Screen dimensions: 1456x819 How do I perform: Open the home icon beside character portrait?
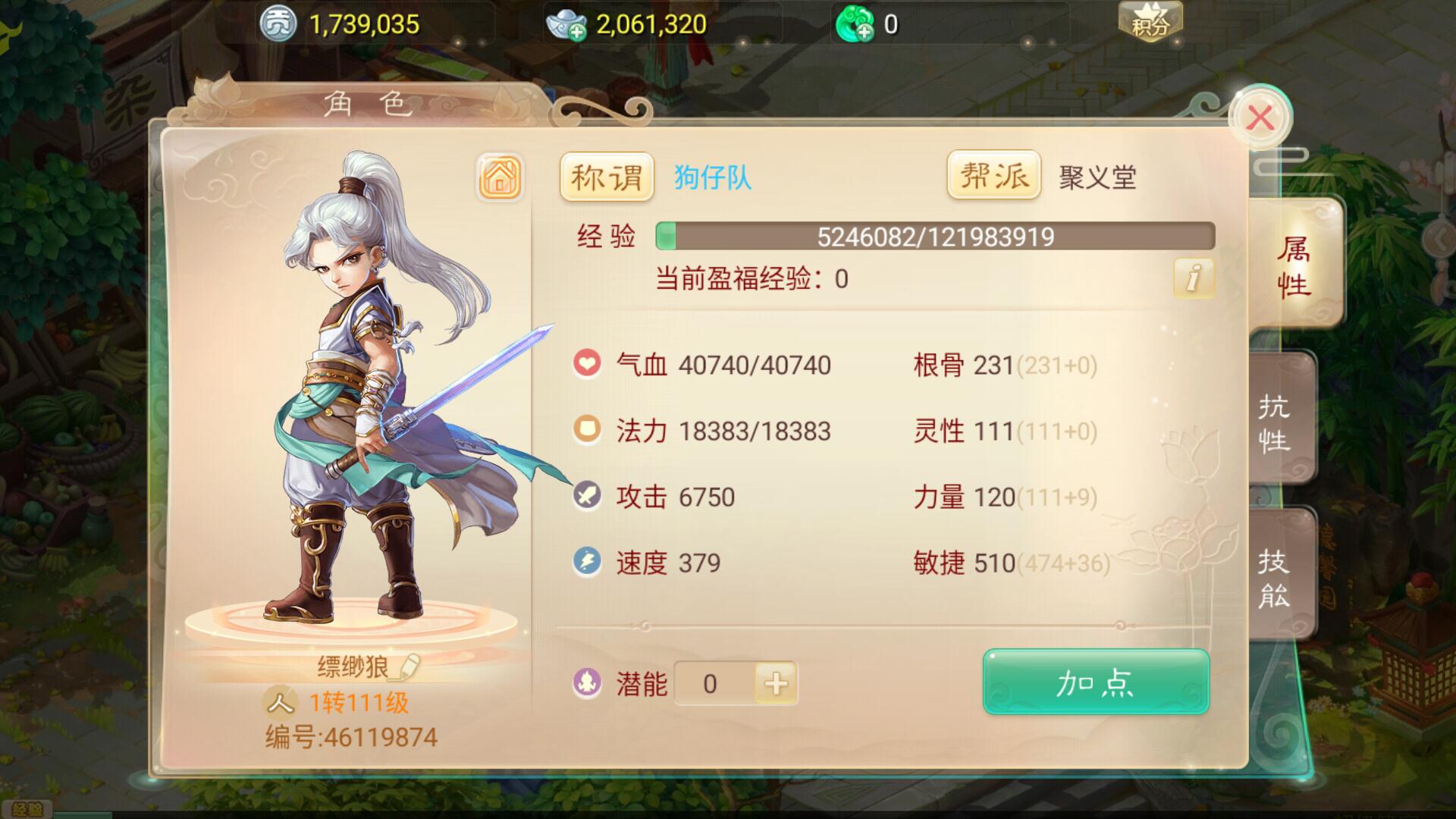pyautogui.click(x=499, y=177)
